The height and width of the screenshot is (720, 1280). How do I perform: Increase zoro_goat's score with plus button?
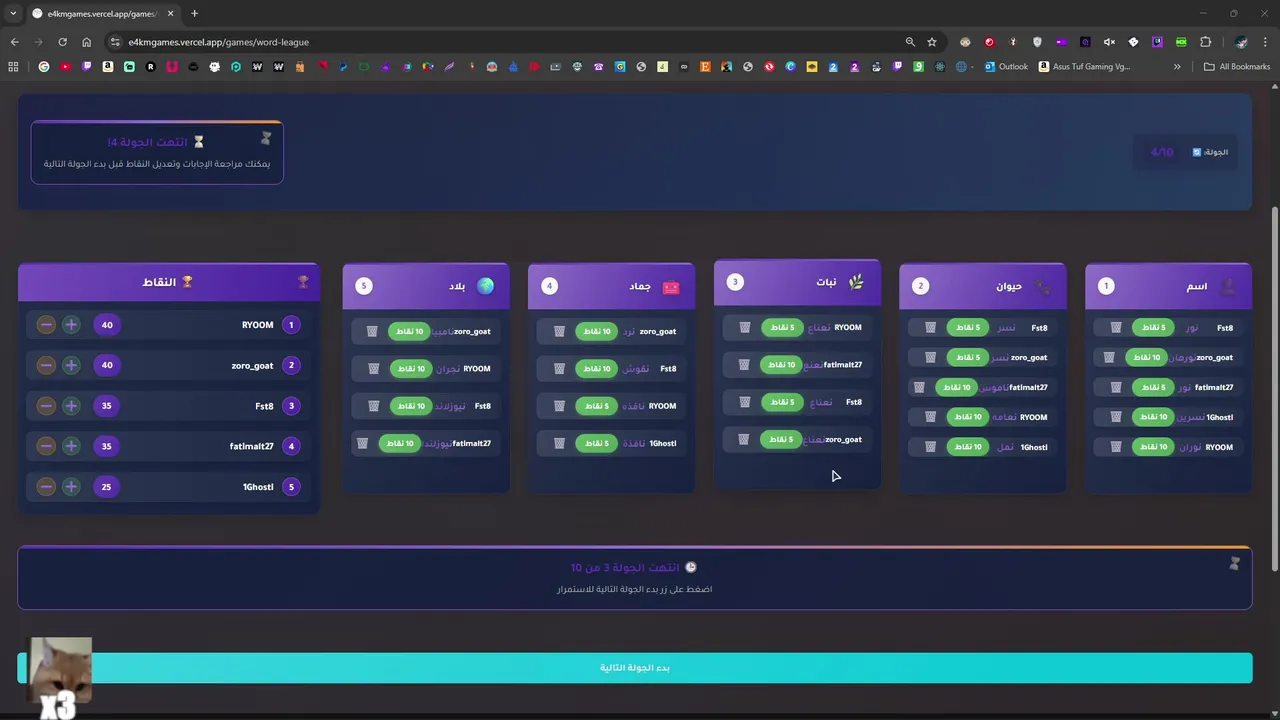click(71, 365)
